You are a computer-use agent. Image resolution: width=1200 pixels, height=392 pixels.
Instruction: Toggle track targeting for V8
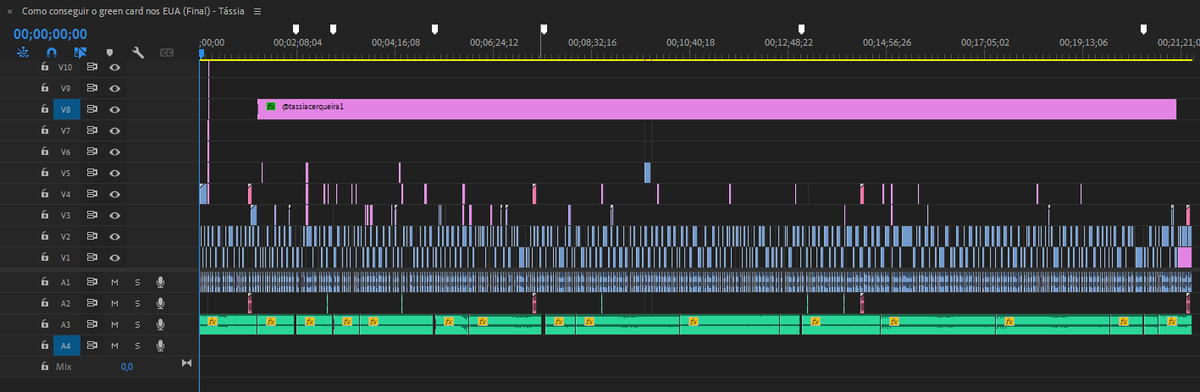66,110
